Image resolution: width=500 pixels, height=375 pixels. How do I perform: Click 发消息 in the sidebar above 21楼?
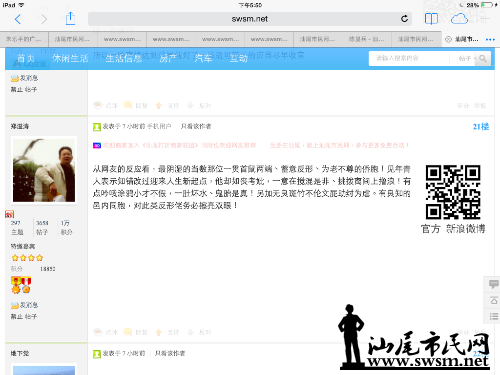[x=24, y=78]
